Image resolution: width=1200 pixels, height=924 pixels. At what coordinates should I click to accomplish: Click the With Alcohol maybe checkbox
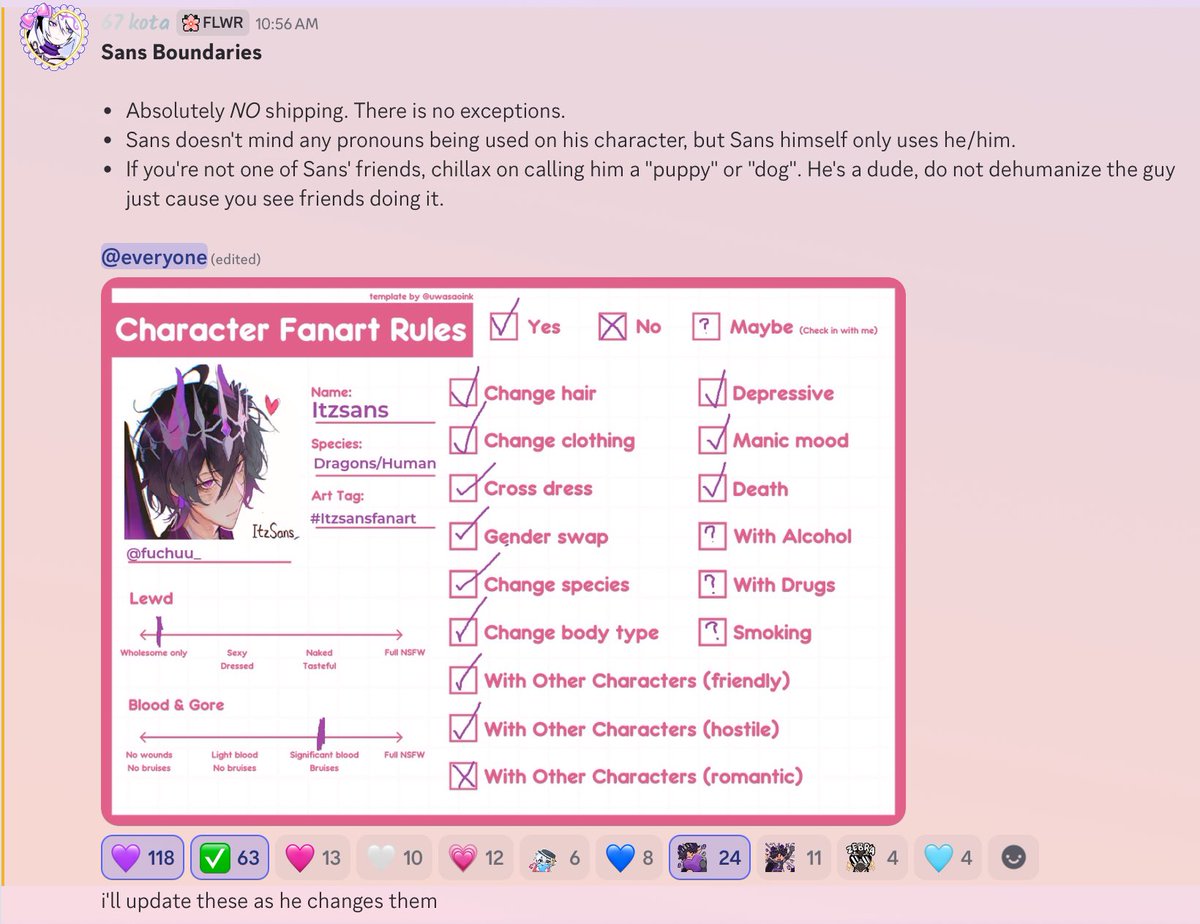tap(711, 536)
